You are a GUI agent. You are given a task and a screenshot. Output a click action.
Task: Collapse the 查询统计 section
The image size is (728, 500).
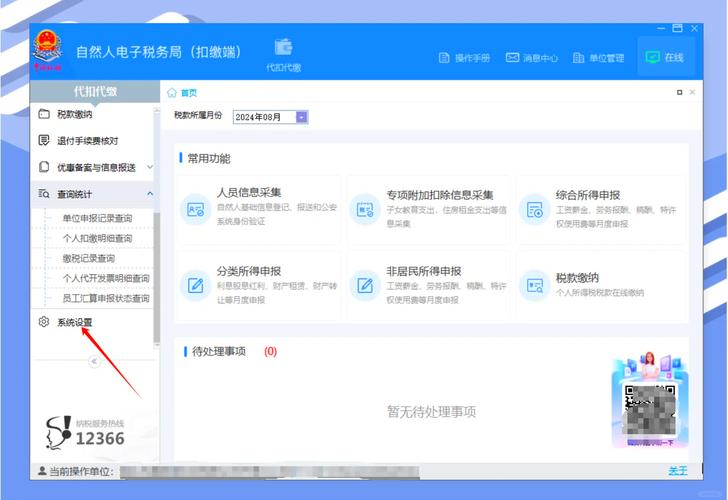(150, 194)
